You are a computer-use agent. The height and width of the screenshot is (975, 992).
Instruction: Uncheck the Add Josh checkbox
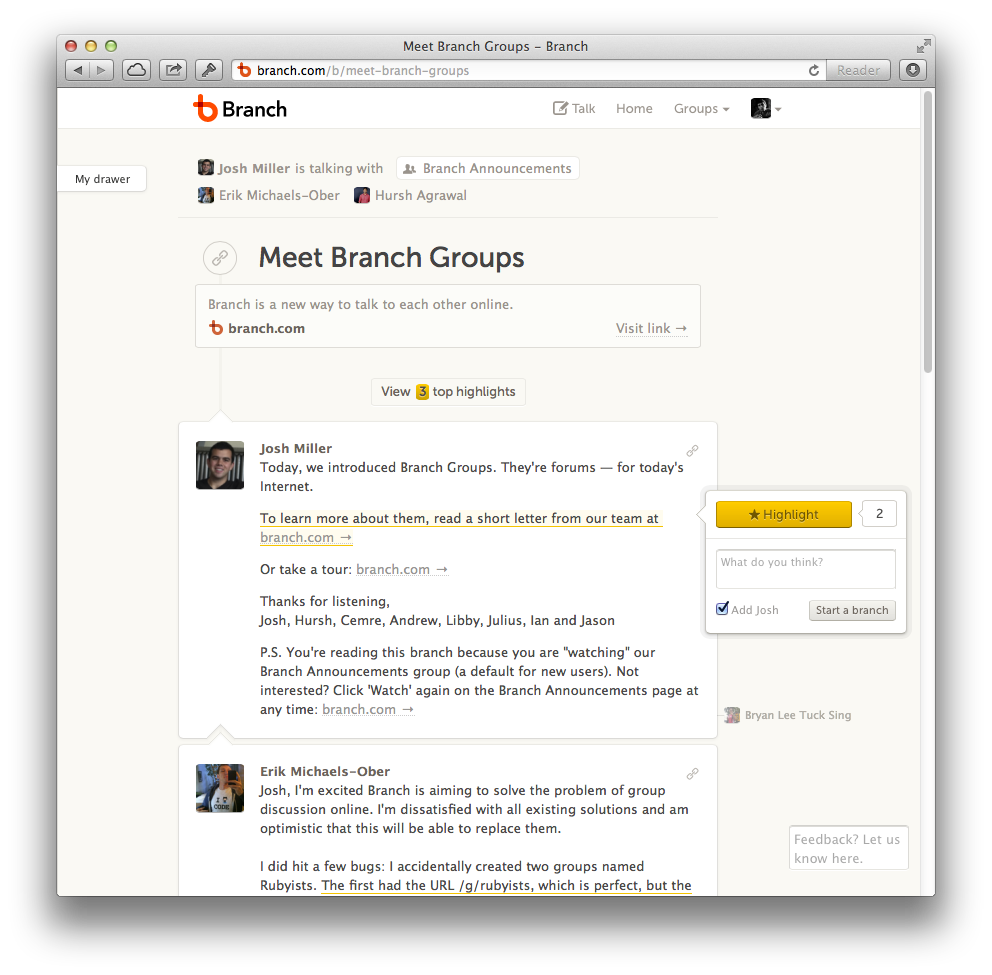[722, 609]
